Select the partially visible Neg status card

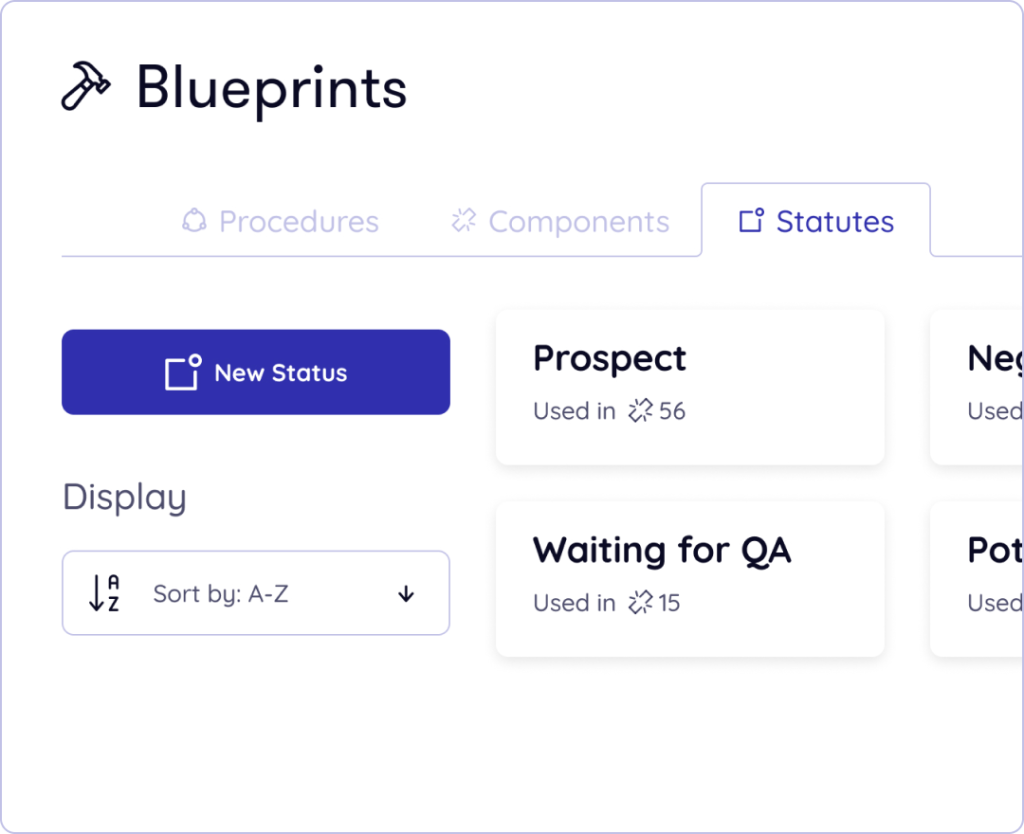[x=978, y=387]
